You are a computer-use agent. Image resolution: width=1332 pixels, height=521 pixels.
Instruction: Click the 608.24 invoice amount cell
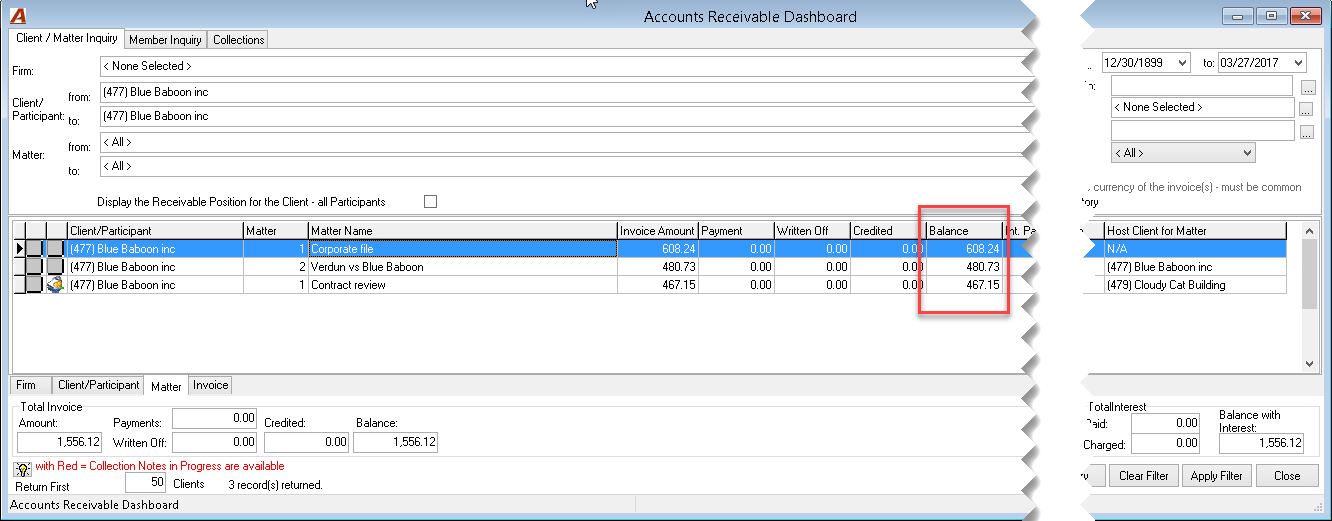pyautogui.click(x=657, y=249)
